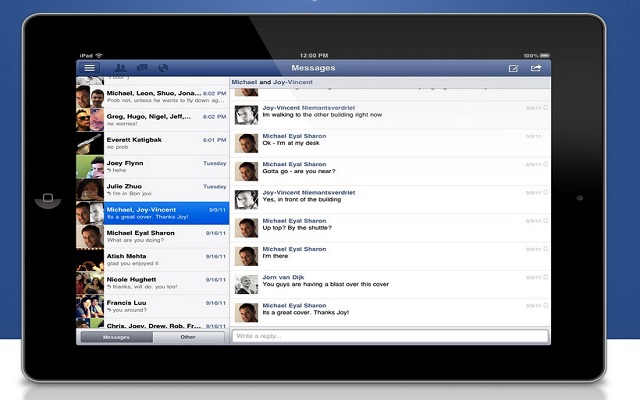This screenshot has width=640, height=400.
Task: Open Greg, Hugo, Nigel, Jeff conversation
Action: pyautogui.click(x=153, y=120)
